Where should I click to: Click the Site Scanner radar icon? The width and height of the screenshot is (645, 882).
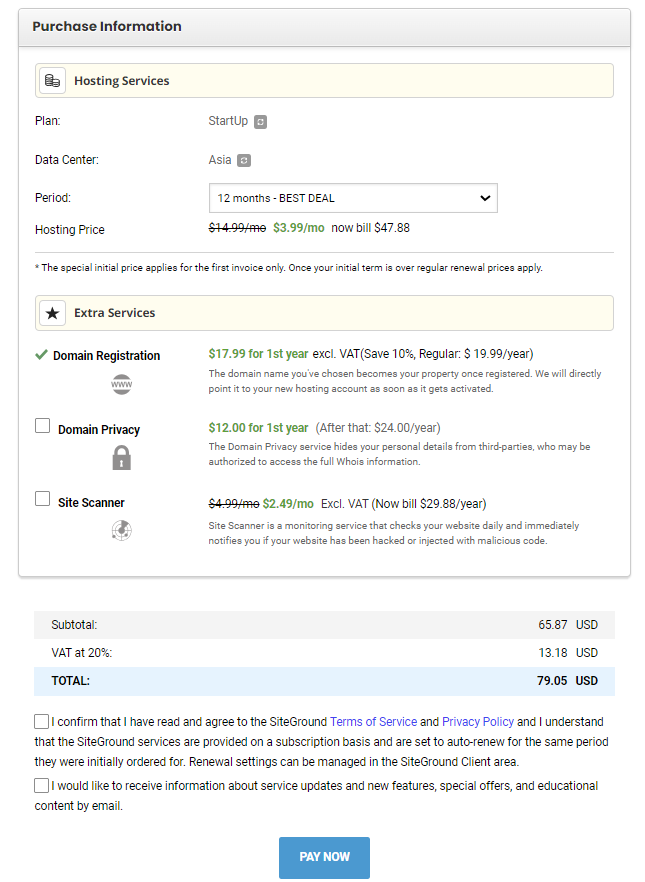click(122, 530)
